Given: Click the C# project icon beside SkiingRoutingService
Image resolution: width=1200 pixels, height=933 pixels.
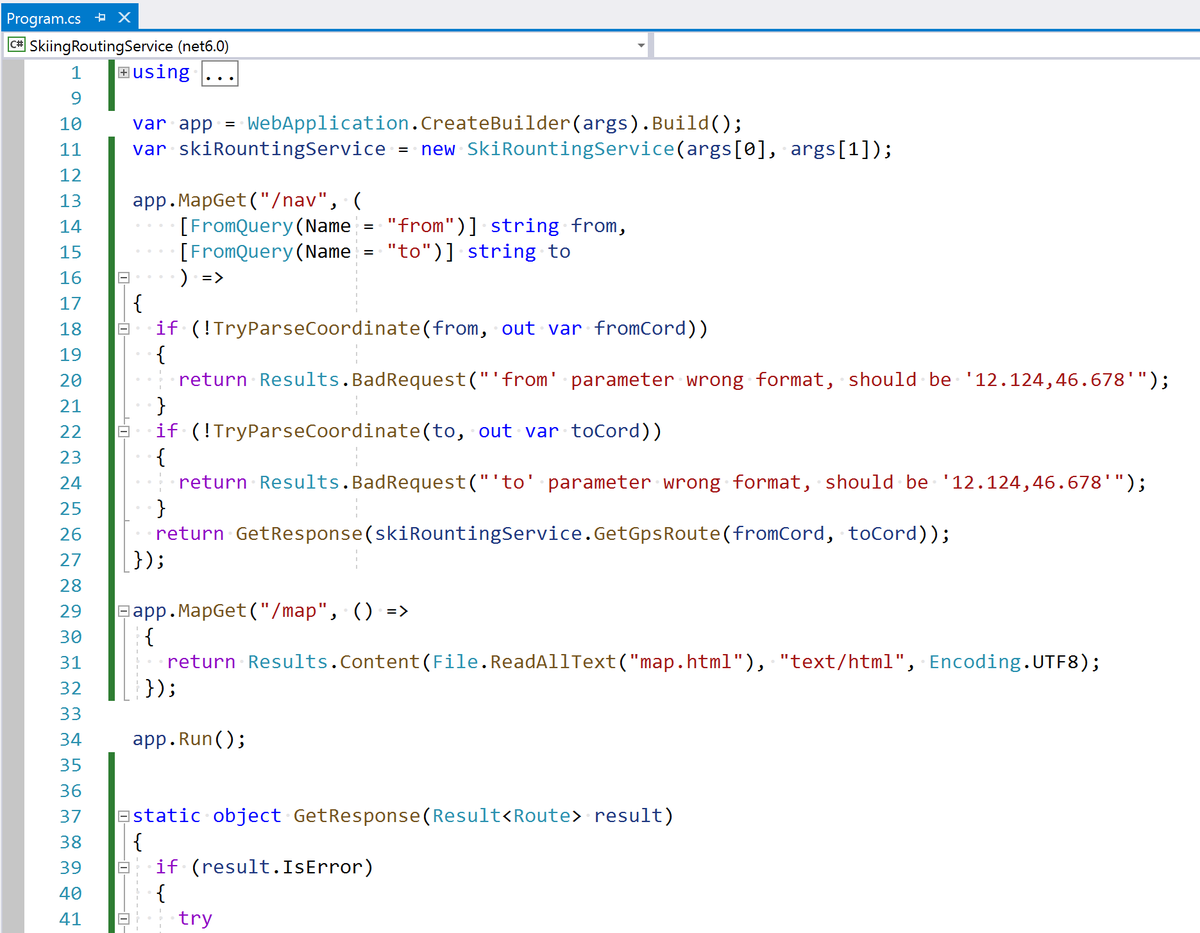Looking at the screenshot, I should [x=16, y=45].
